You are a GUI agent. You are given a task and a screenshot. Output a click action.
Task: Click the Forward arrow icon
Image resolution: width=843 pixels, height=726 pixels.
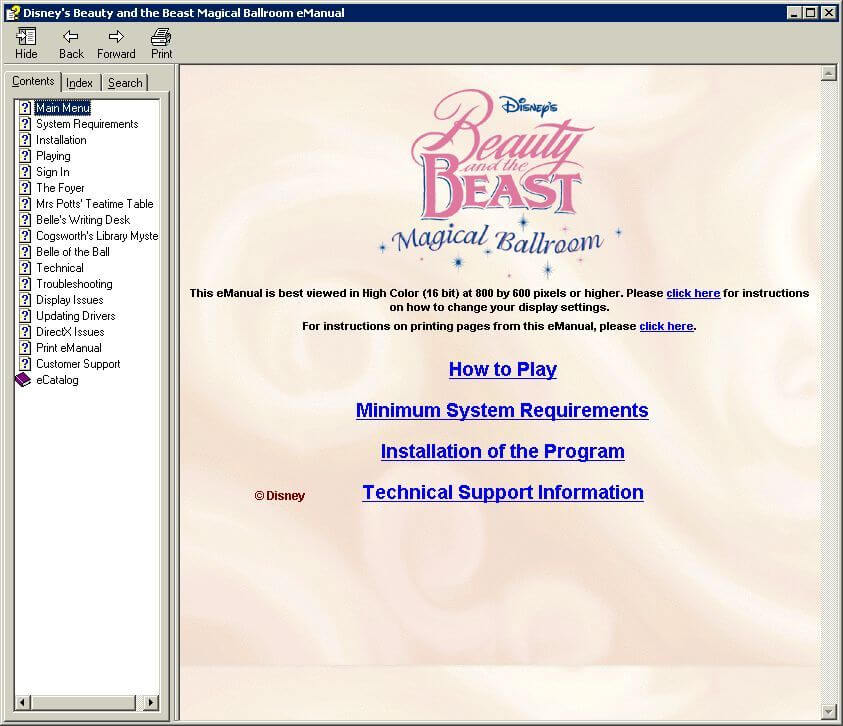(x=116, y=37)
